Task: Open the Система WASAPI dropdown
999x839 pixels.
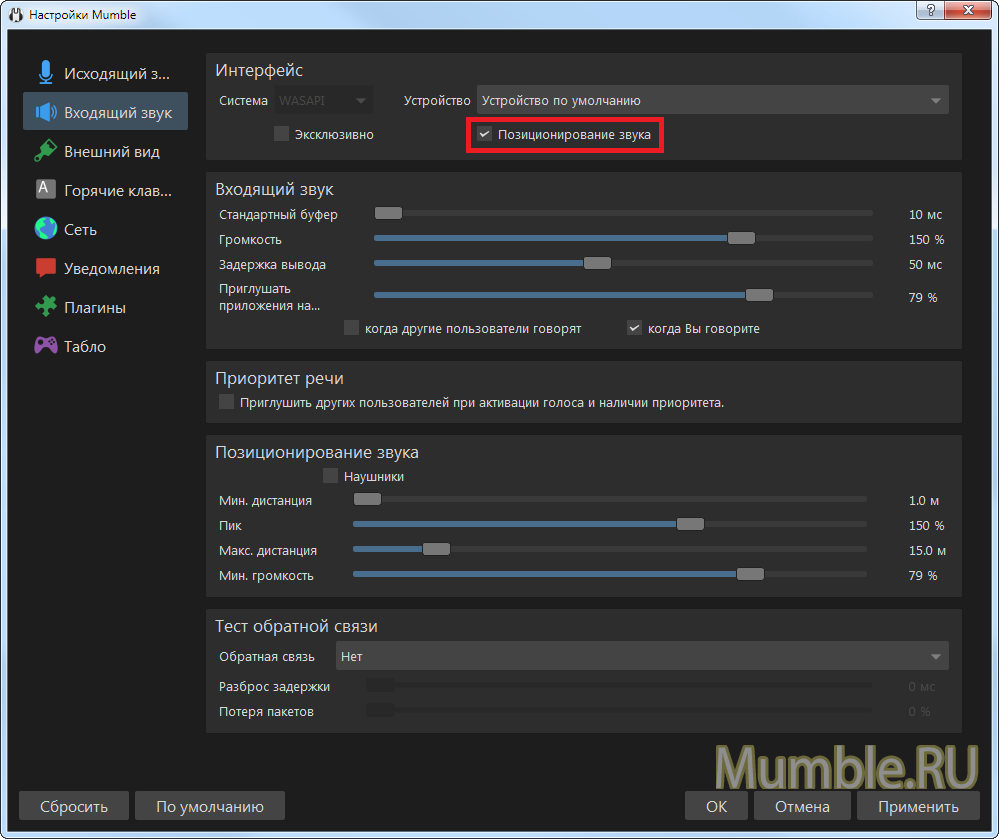Action: (322, 100)
